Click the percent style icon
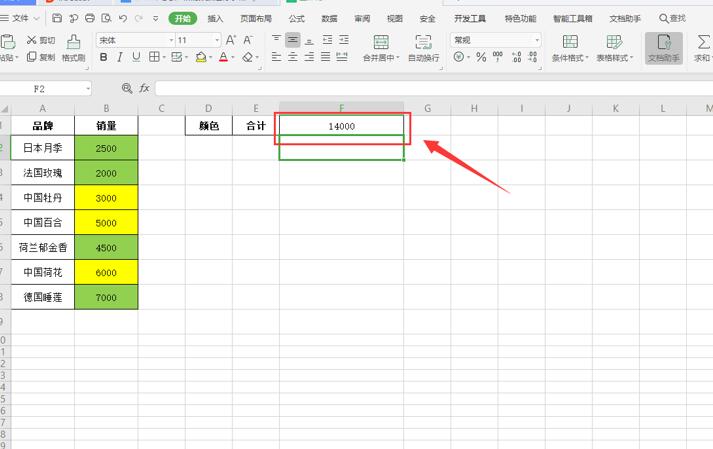 [481, 57]
